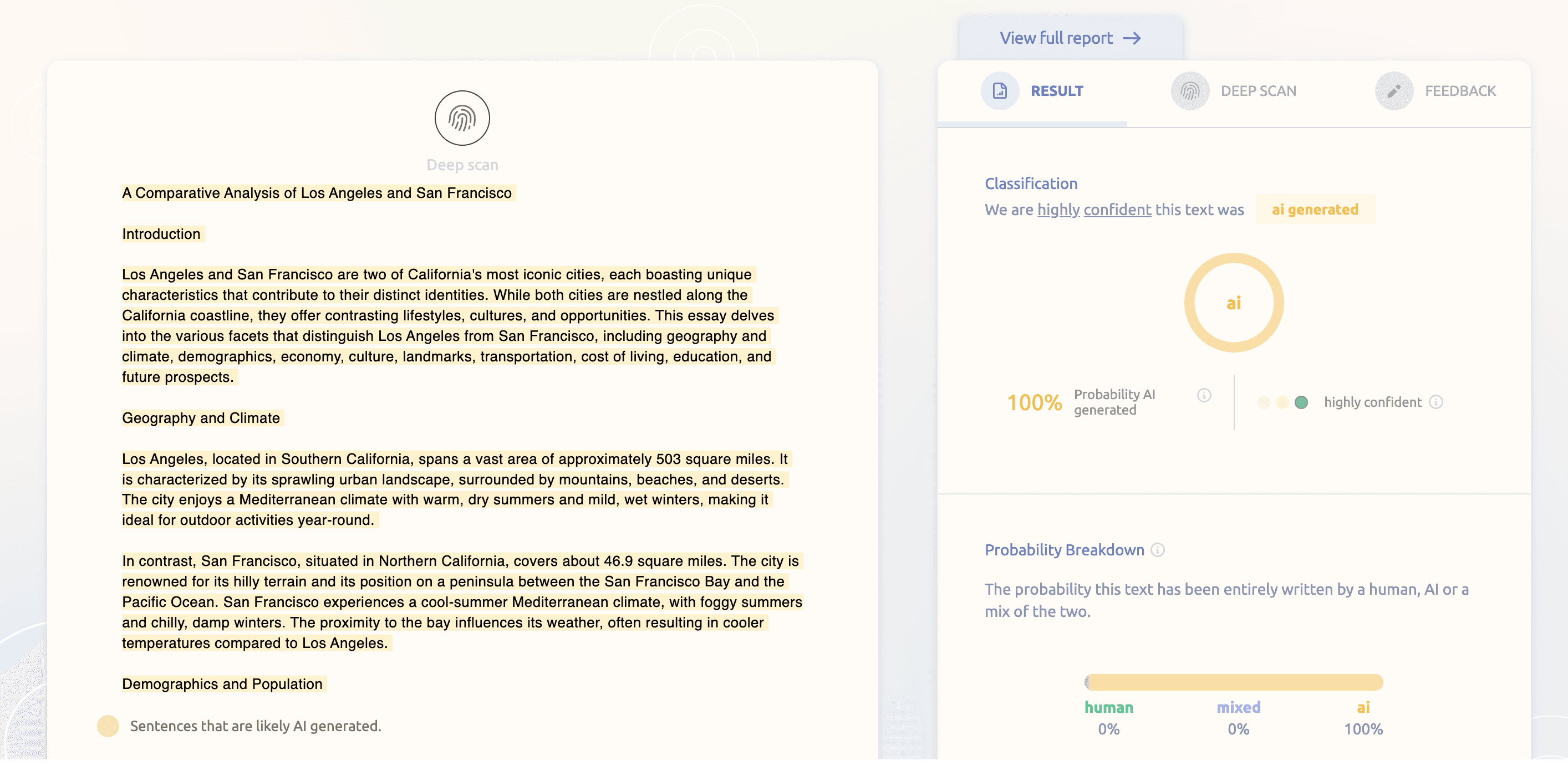Click info icon beside Probability AI generated
The height and width of the screenshot is (766, 1568).
point(1203,396)
